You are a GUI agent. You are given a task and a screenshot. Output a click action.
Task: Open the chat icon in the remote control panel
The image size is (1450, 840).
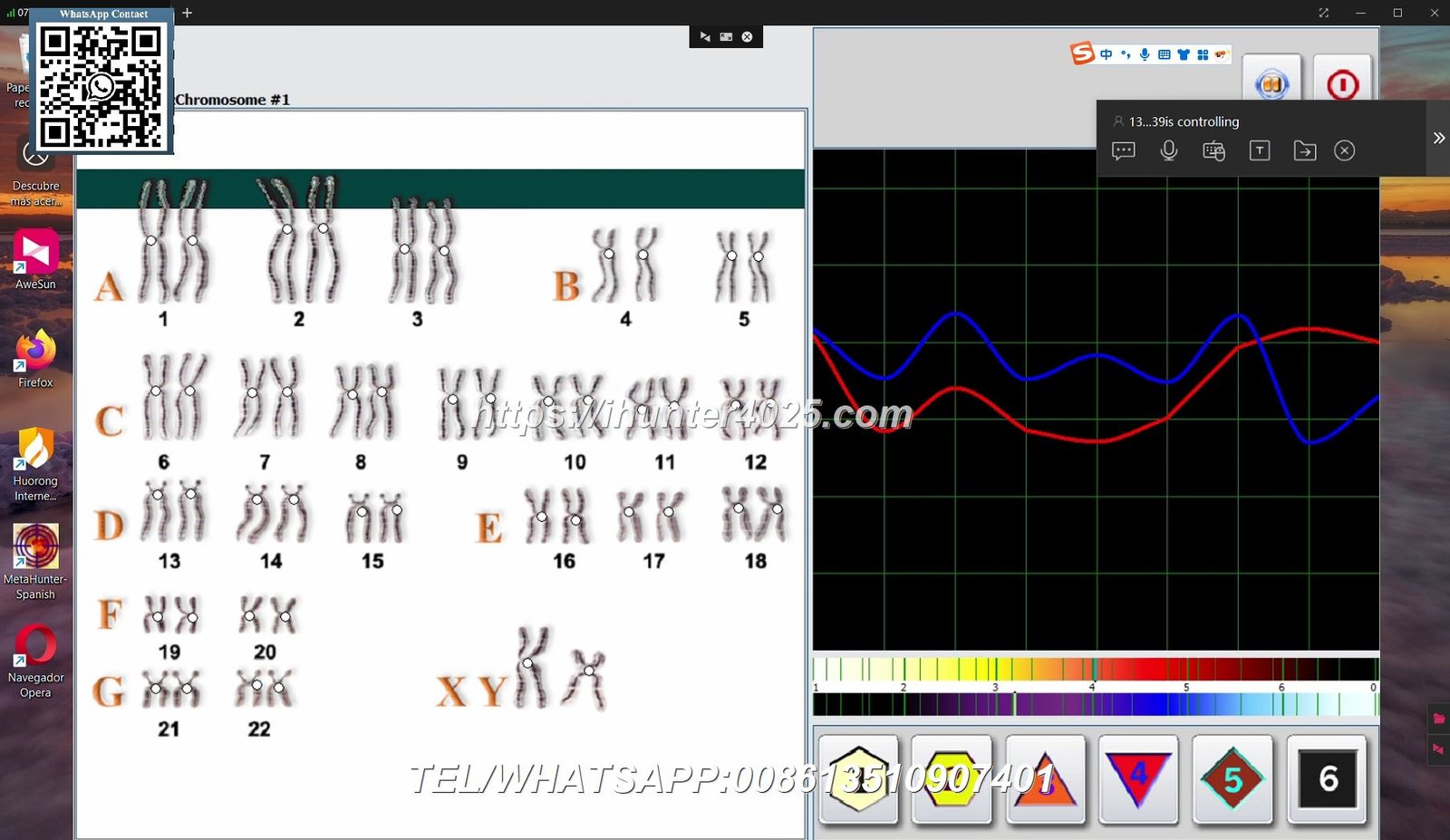point(1124,150)
